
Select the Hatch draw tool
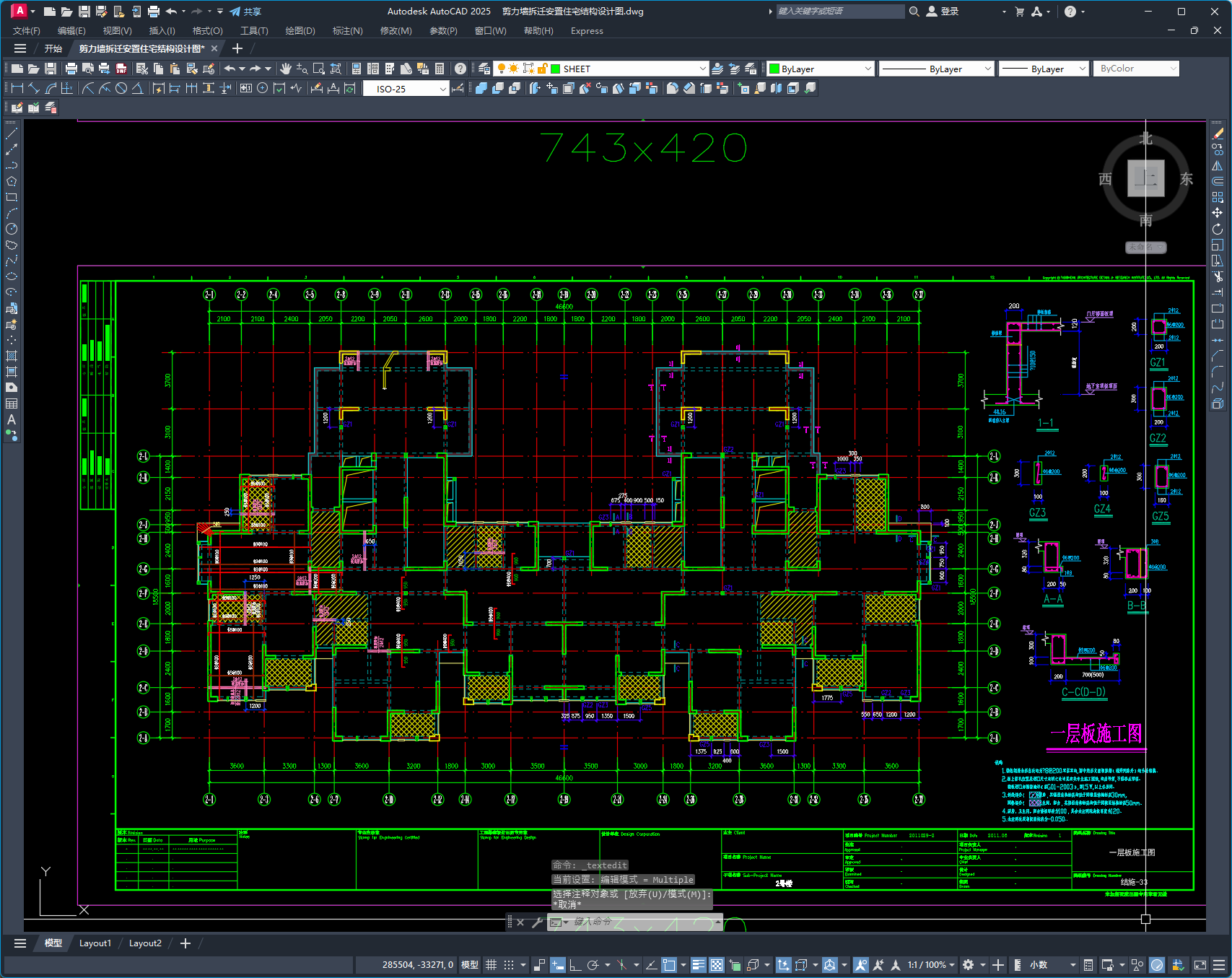pos(12,356)
